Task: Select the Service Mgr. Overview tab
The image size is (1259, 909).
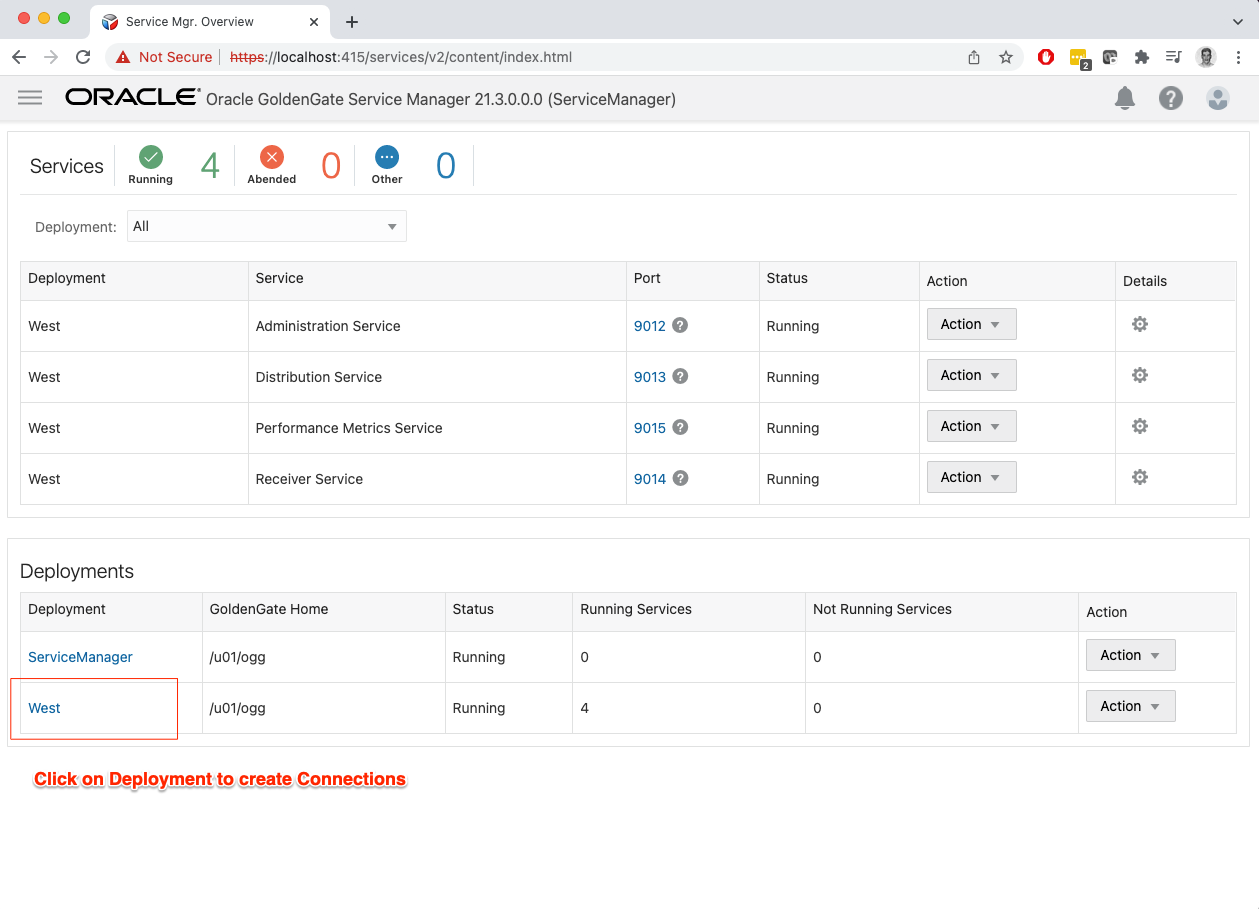Action: pyautogui.click(x=200, y=21)
